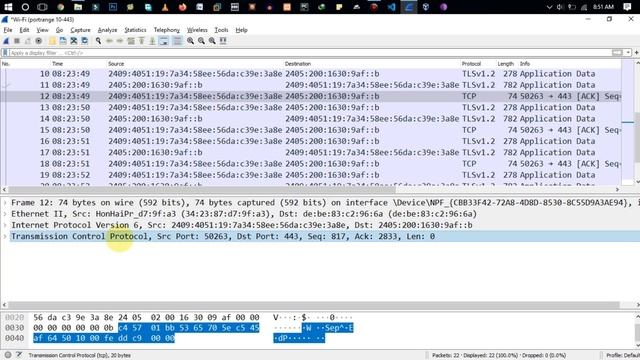
Task: Open the File menu
Action: 8,30
